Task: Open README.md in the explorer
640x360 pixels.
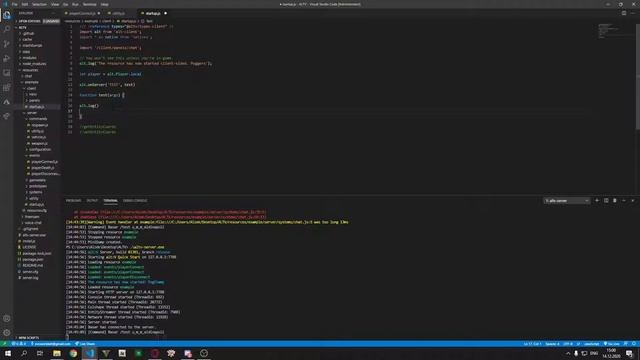Action: pyautogui.click(x=32, y=265)
